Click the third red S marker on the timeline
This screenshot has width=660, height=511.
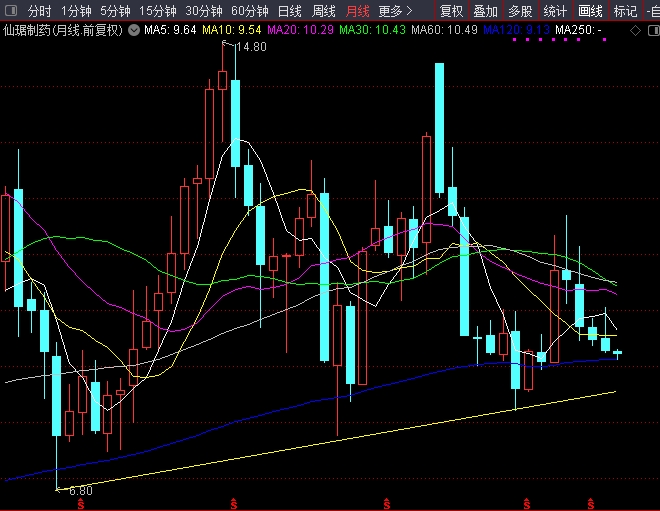pyautogui.click(x=387, y=504)
